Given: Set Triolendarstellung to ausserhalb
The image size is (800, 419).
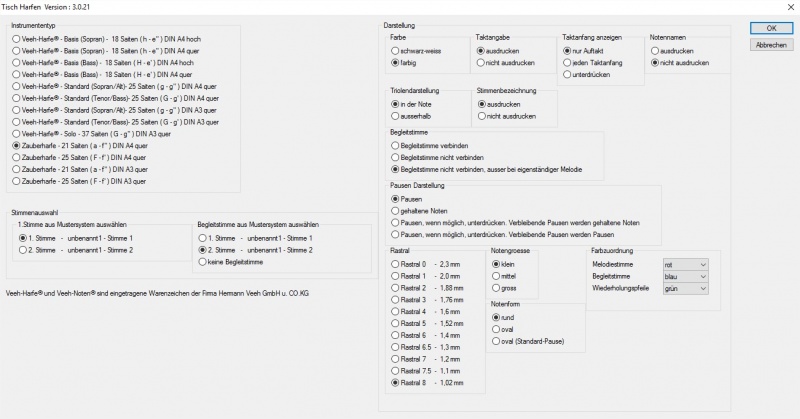Looking at the screenshot, I should coord(395,116).
